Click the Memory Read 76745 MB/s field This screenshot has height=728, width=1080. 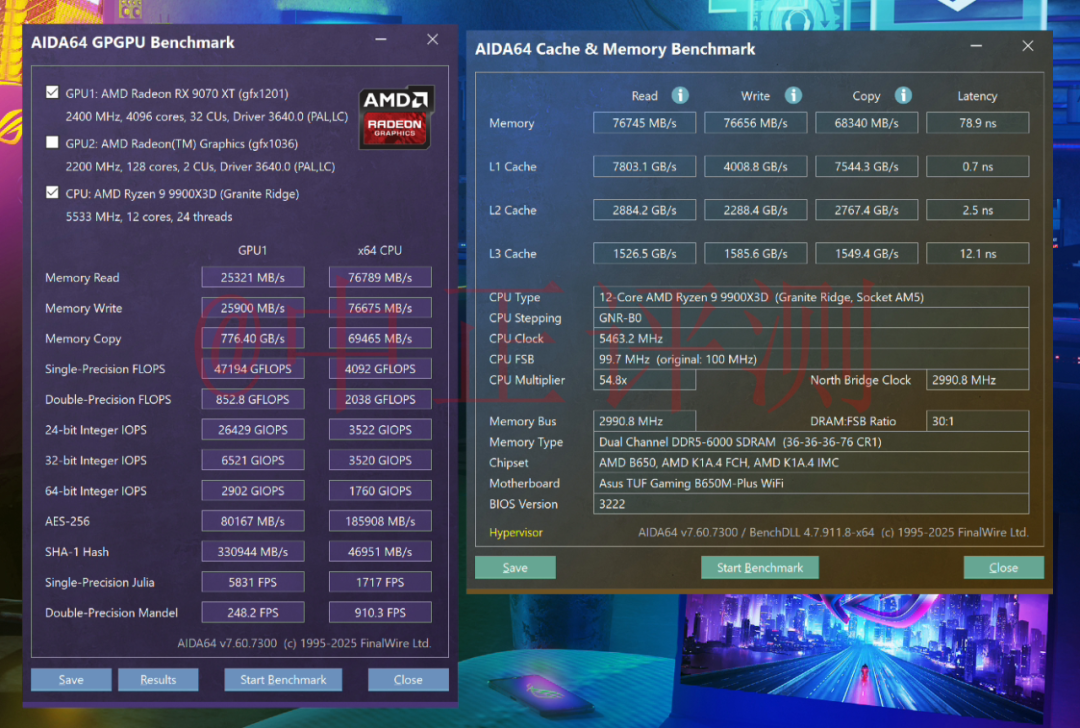(645, 123)
